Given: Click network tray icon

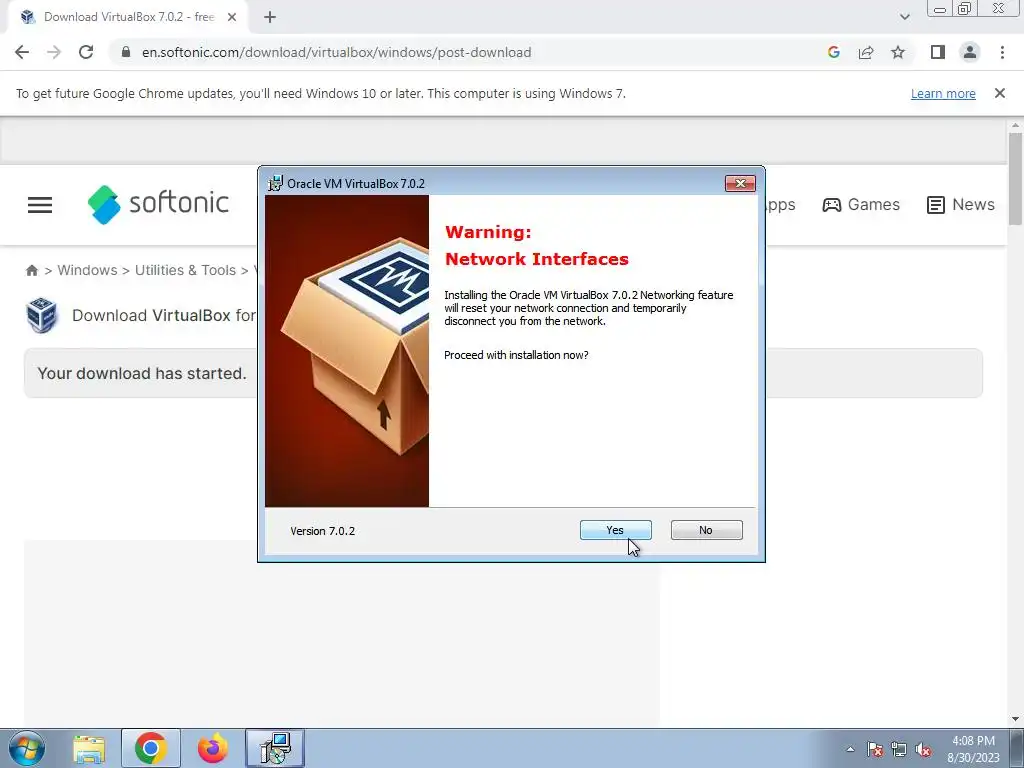Looking at the screenshot, I should click(899, 749).
